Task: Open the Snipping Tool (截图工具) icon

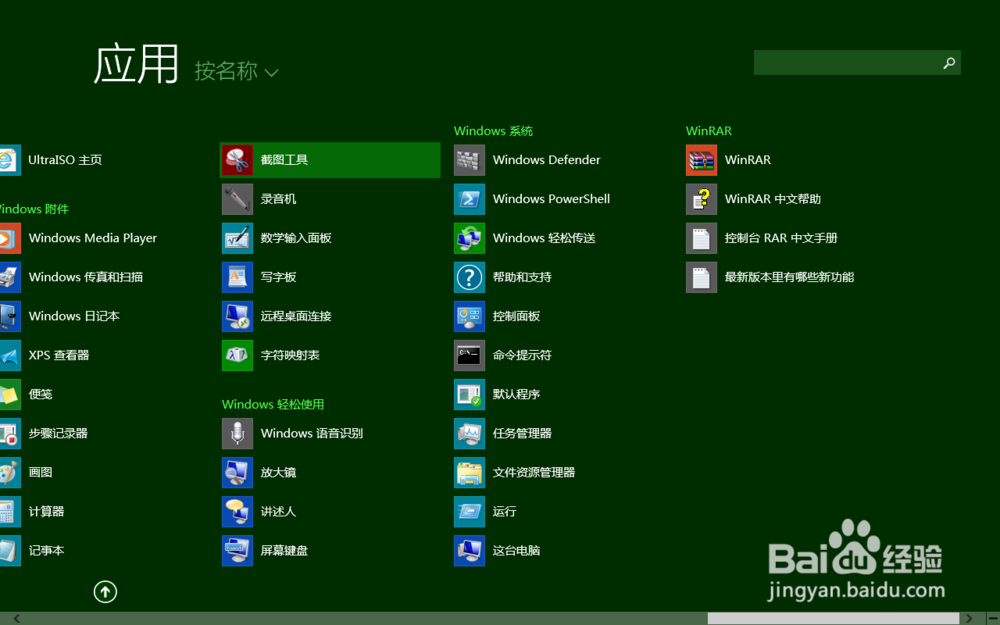Action: coord(237,160)
